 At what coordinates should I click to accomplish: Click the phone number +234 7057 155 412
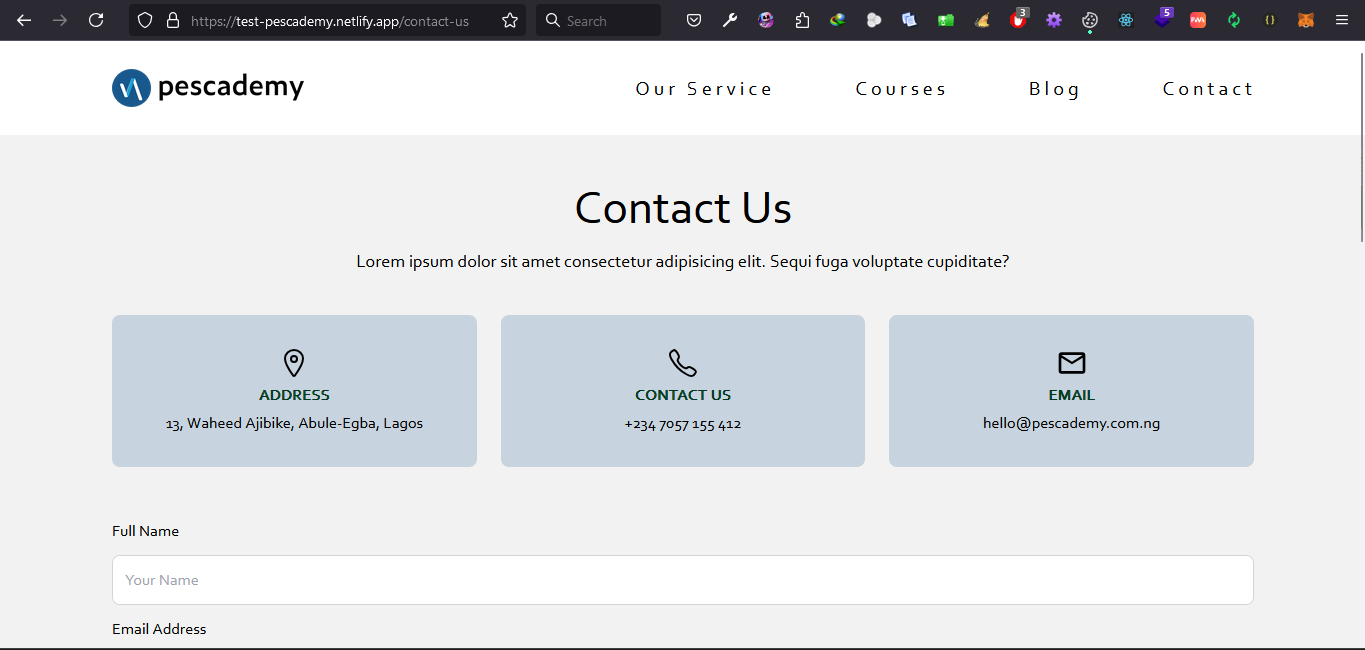pyautogui.click(x=683, y=424)
